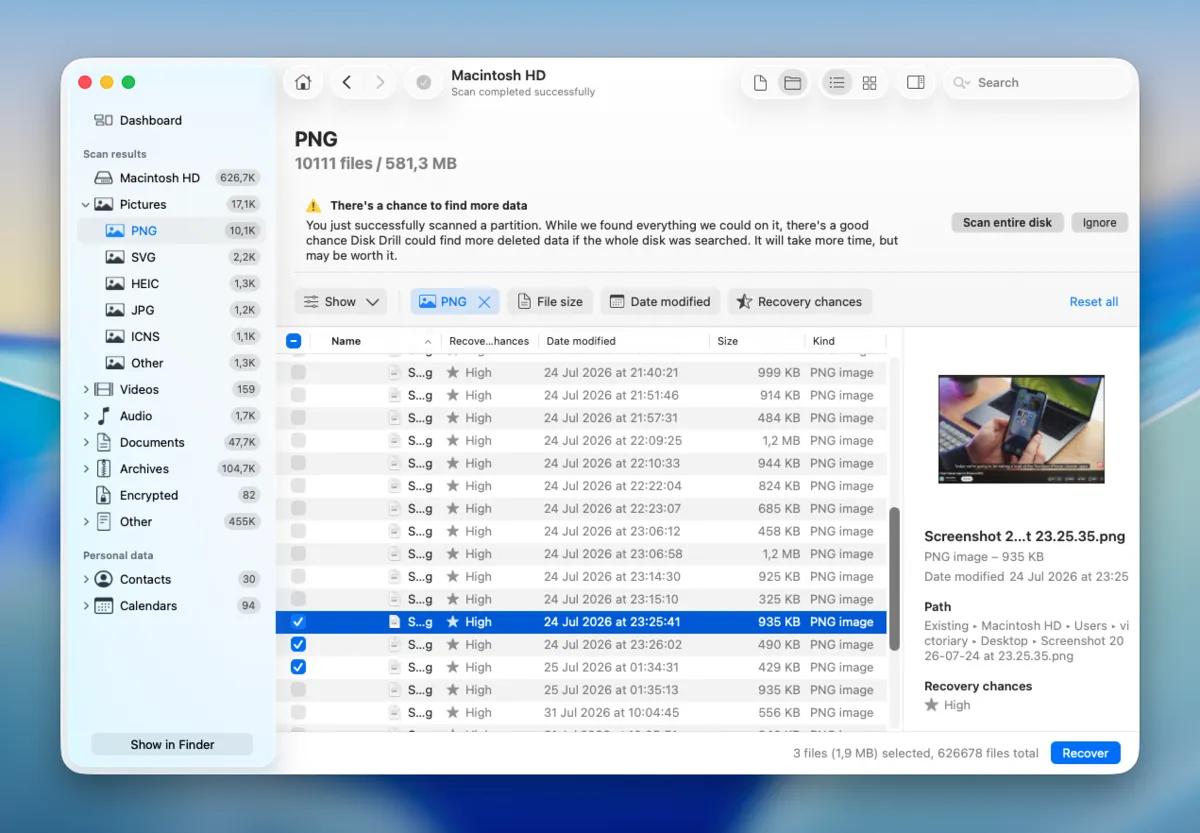Navigate forward with the right arrow
1200x833 pixels.
point(380,83)
